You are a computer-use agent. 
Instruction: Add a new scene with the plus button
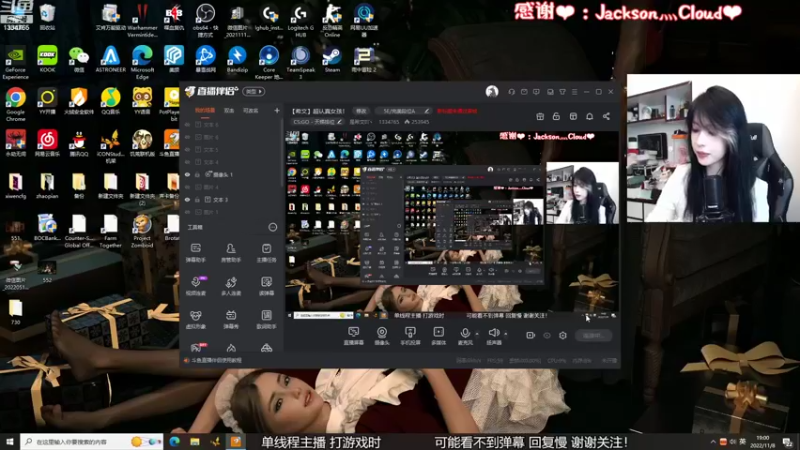(277, 110)
